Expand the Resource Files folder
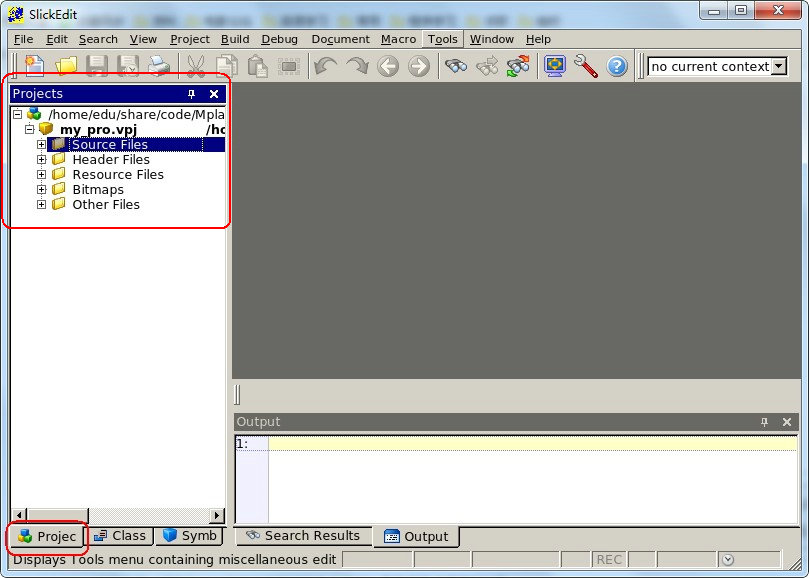The image size is (809, 578). [41, 174]
